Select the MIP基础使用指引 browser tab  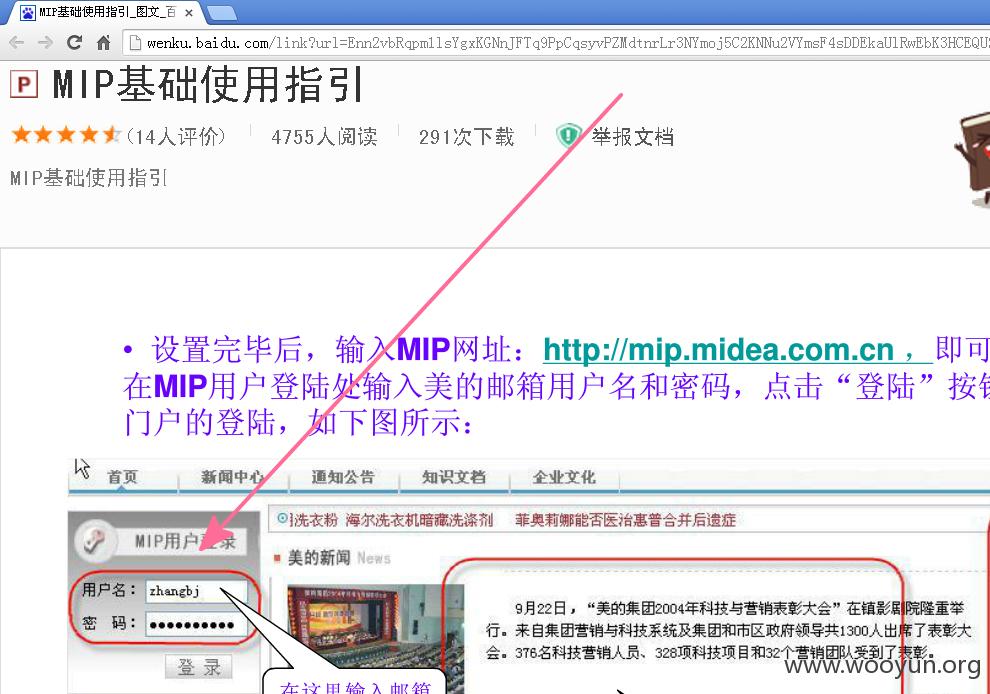(x=106, y=12)
